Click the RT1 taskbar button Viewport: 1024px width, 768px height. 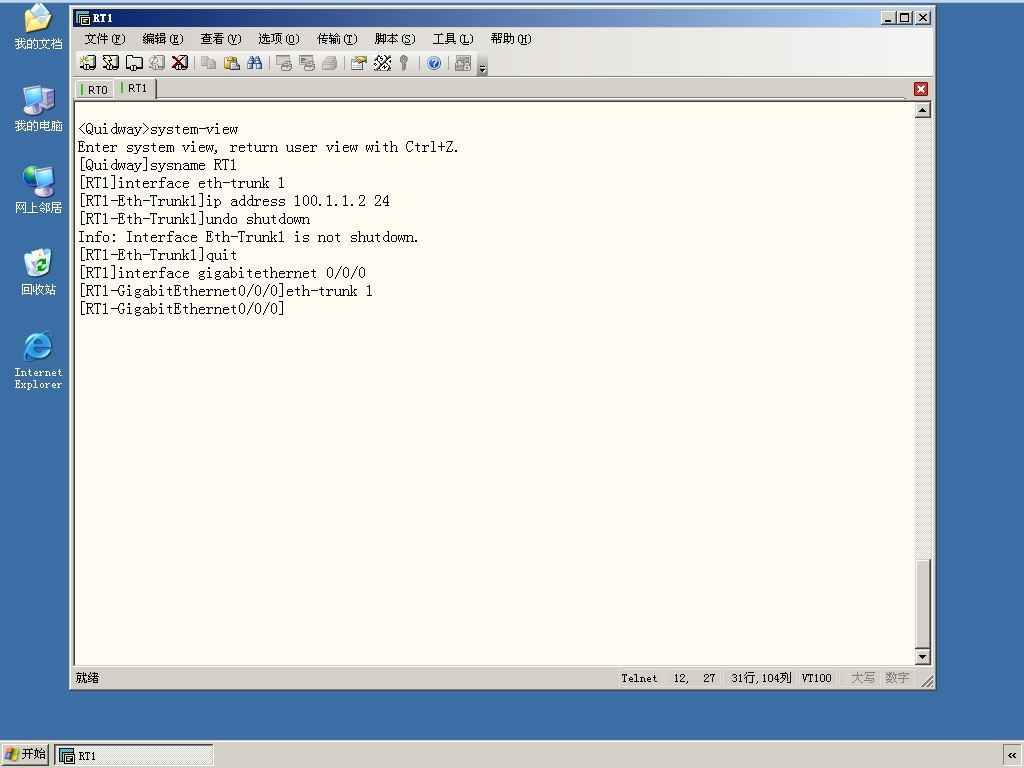coord(134,756)
